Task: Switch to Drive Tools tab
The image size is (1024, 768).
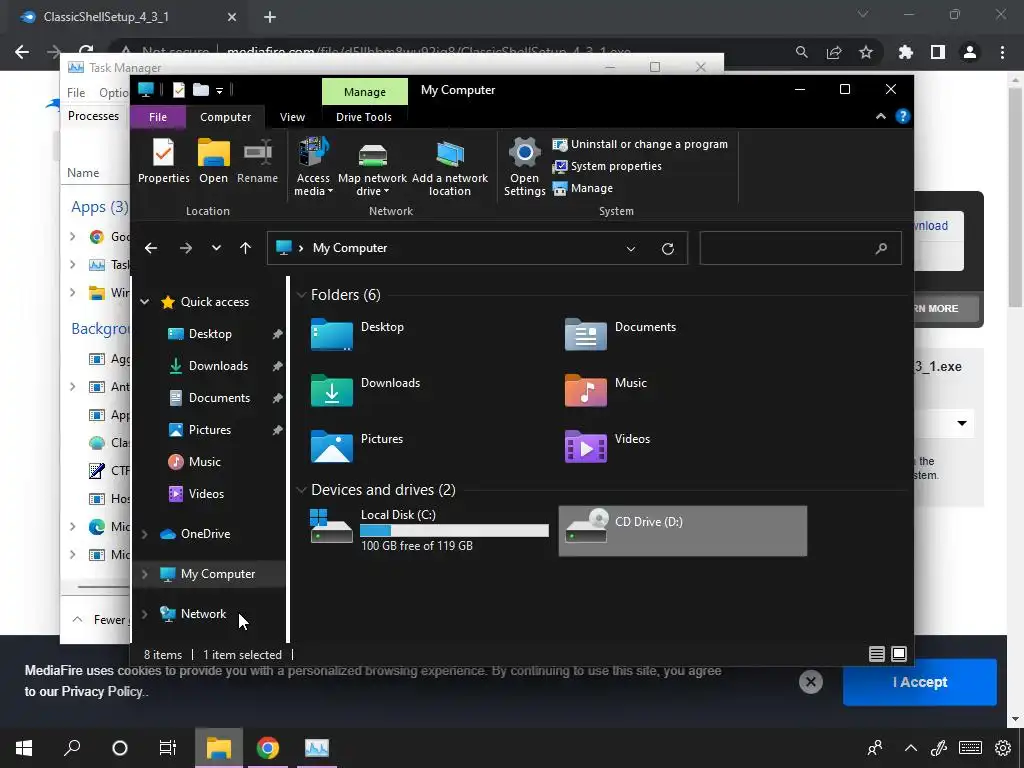Action: (364, 117)
